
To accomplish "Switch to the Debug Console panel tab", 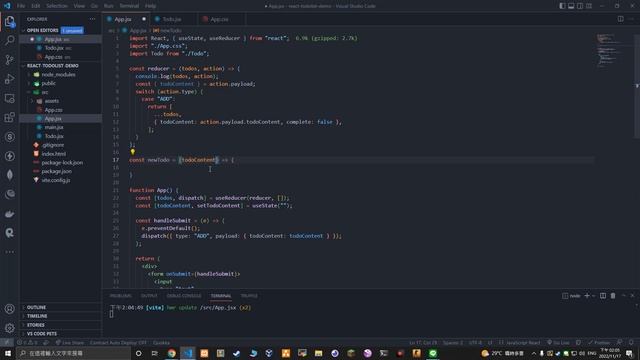I will [184, 296].
